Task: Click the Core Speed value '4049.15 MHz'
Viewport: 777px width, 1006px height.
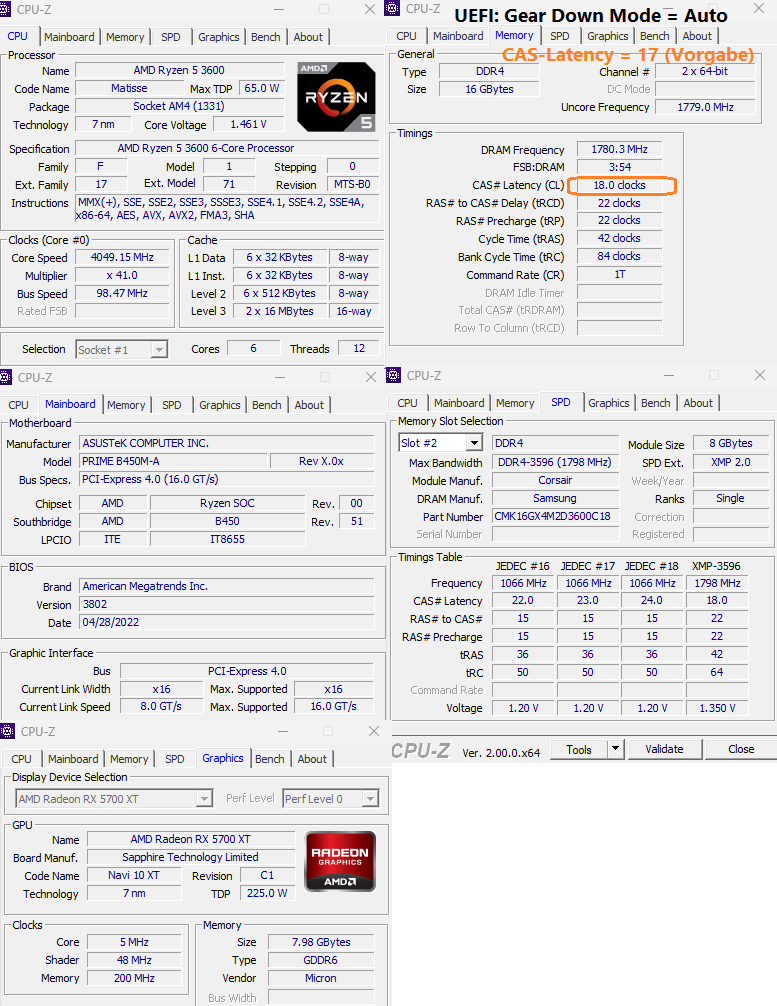Action: click(x=122, y=257)
